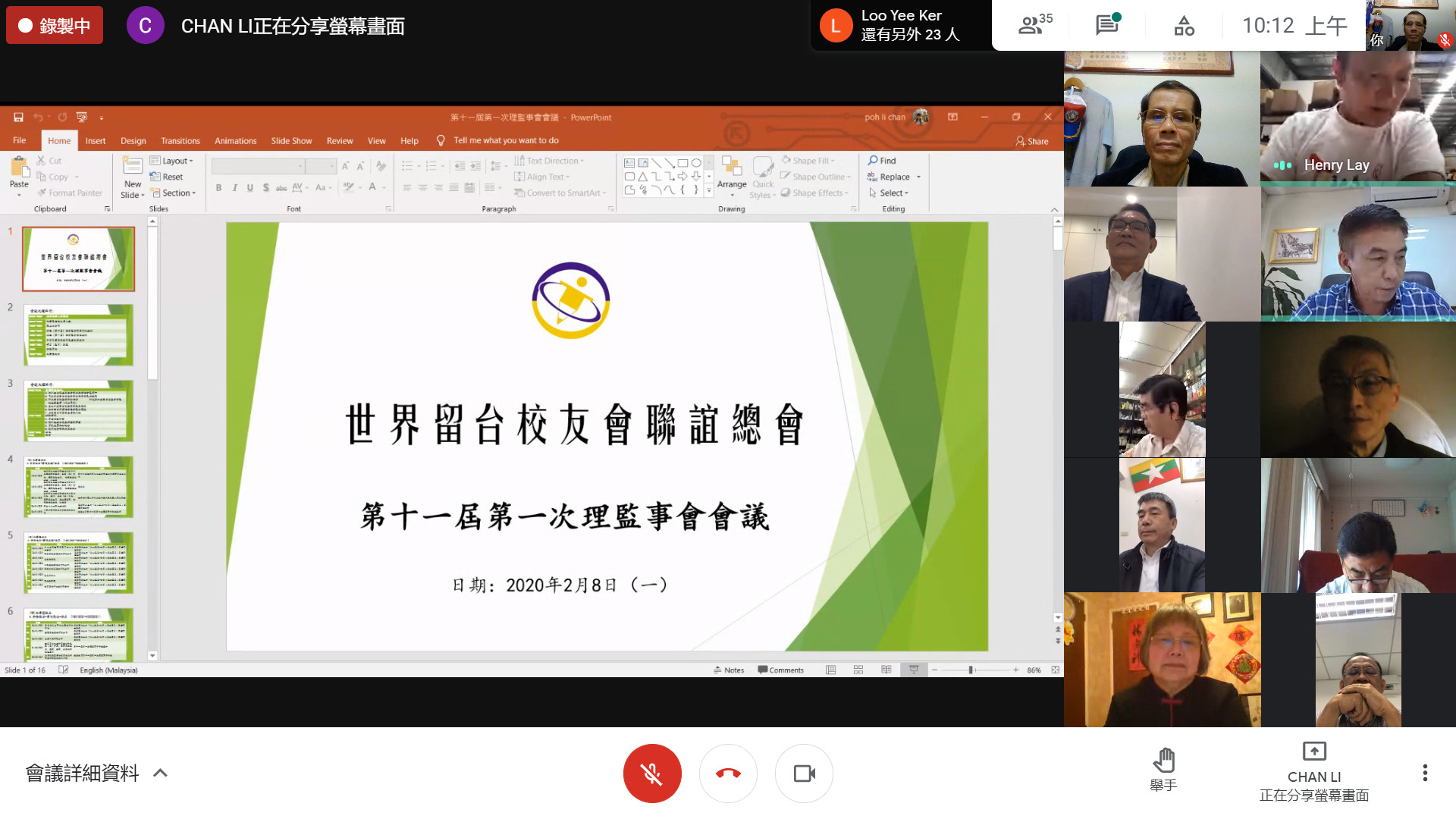Screen dimensions: 1456x819
Task: Click the Share button in PowerPoint
Action: click(x=1032, y=141)
